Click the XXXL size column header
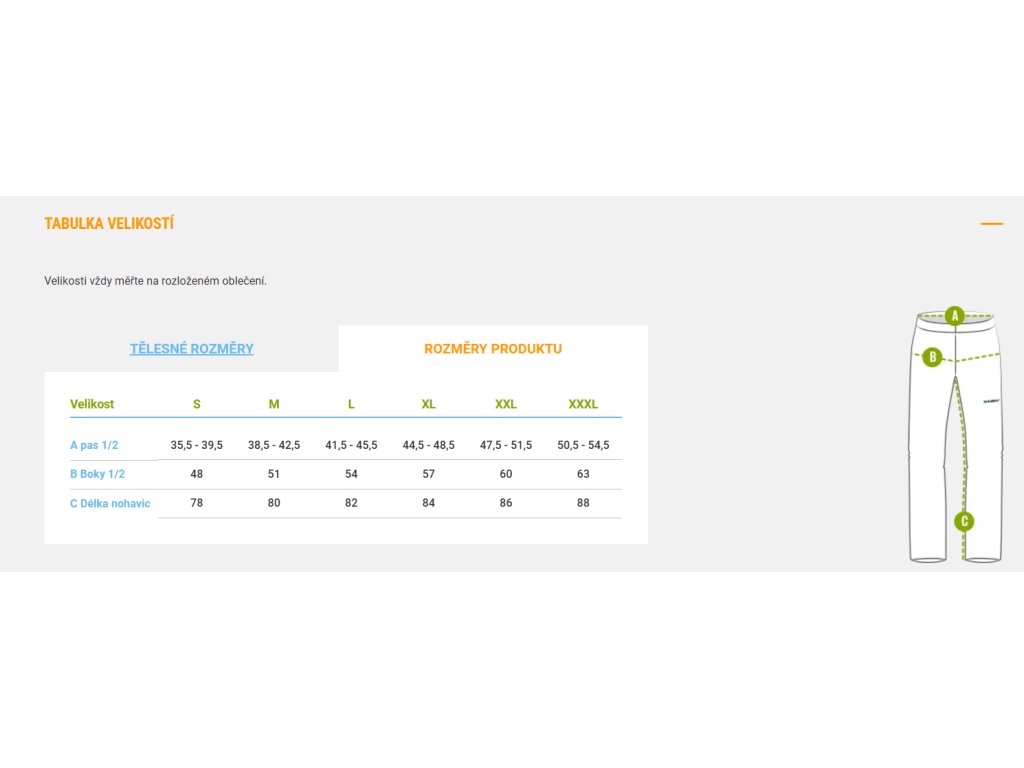 click(x=583, y=404)
